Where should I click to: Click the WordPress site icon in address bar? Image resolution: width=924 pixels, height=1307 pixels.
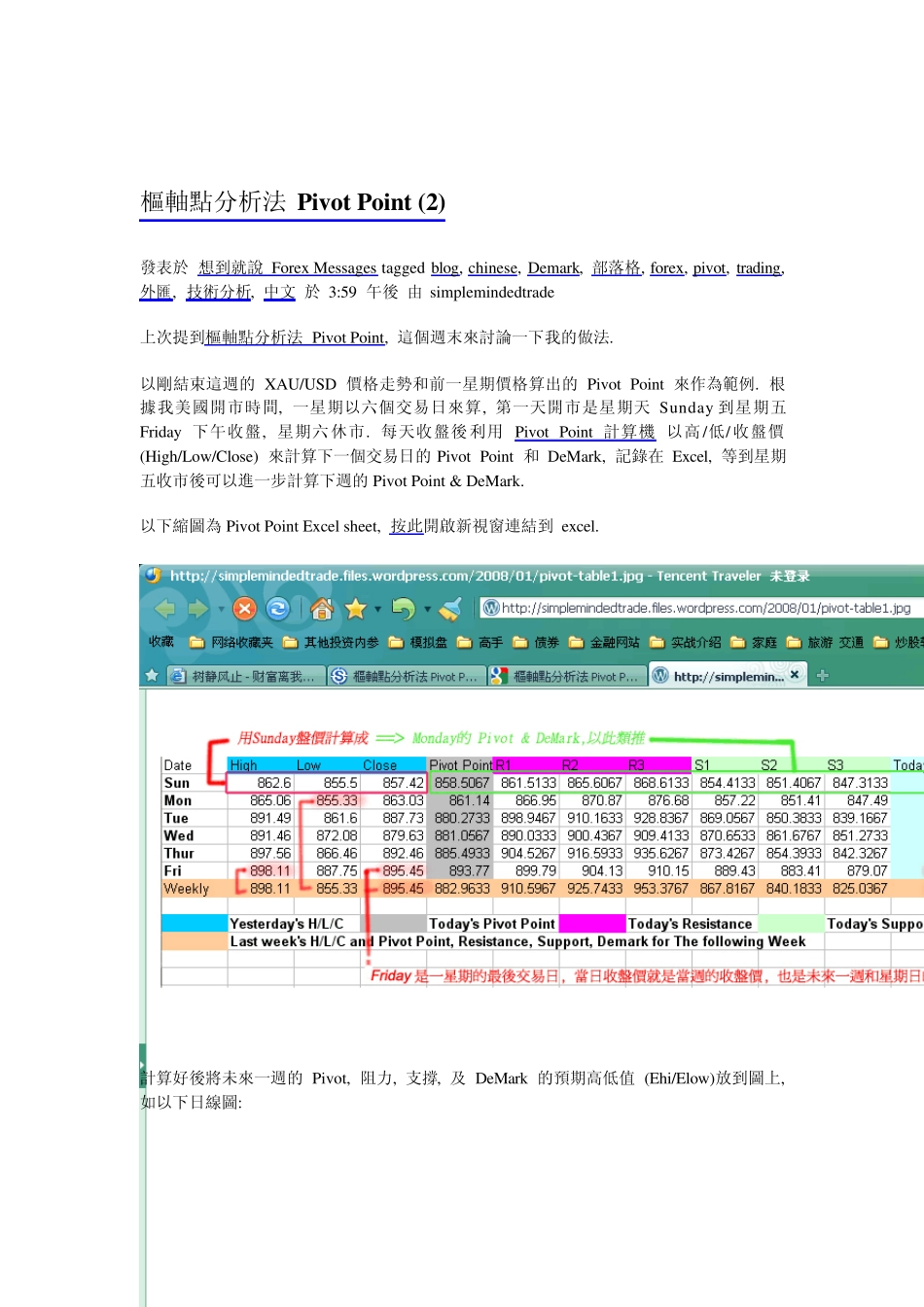pos(491,608)
